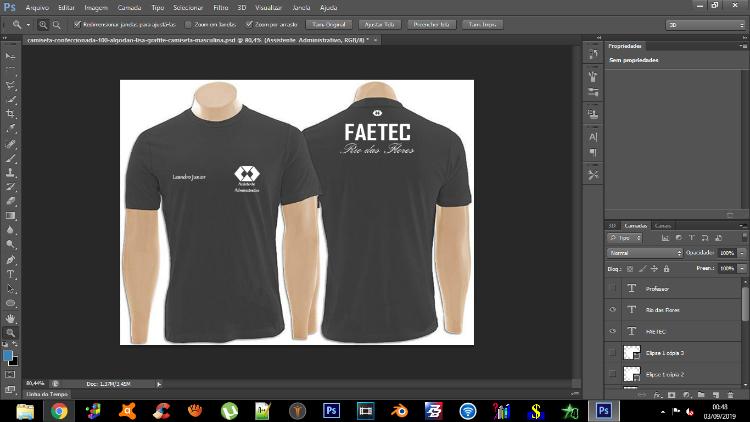750x422 pixels.
Task: Show the Professor layer
Action: 613,289
